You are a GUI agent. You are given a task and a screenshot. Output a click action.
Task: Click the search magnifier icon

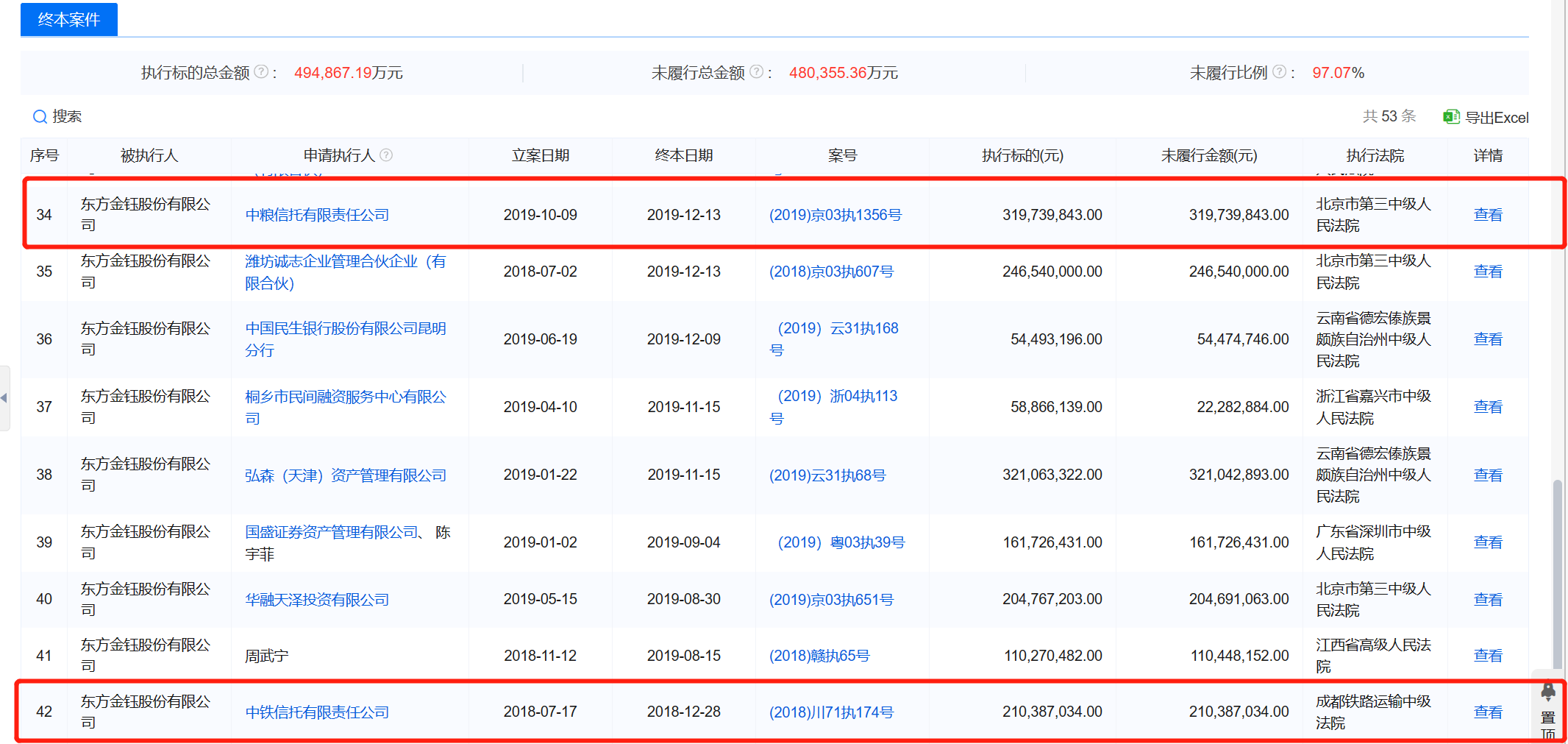[x=40, y=116]
